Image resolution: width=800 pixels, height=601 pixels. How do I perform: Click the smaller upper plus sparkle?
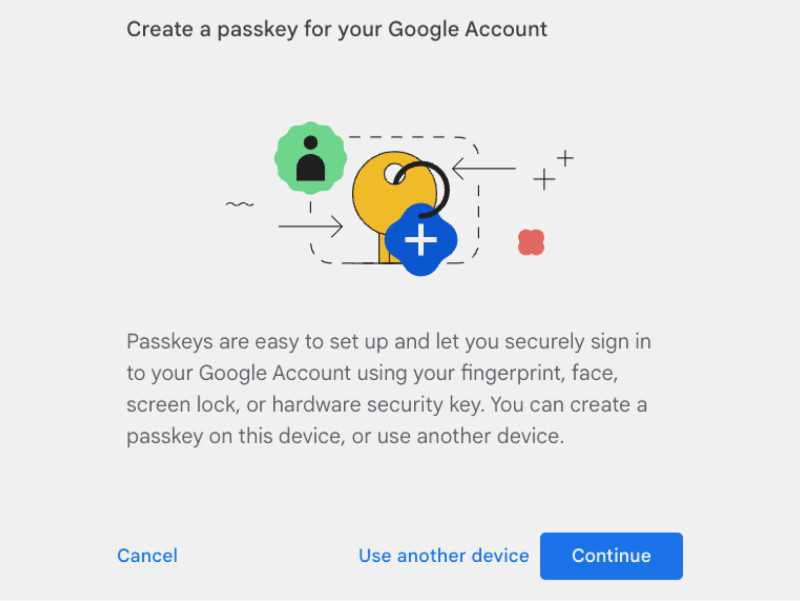tap(565, 158)
